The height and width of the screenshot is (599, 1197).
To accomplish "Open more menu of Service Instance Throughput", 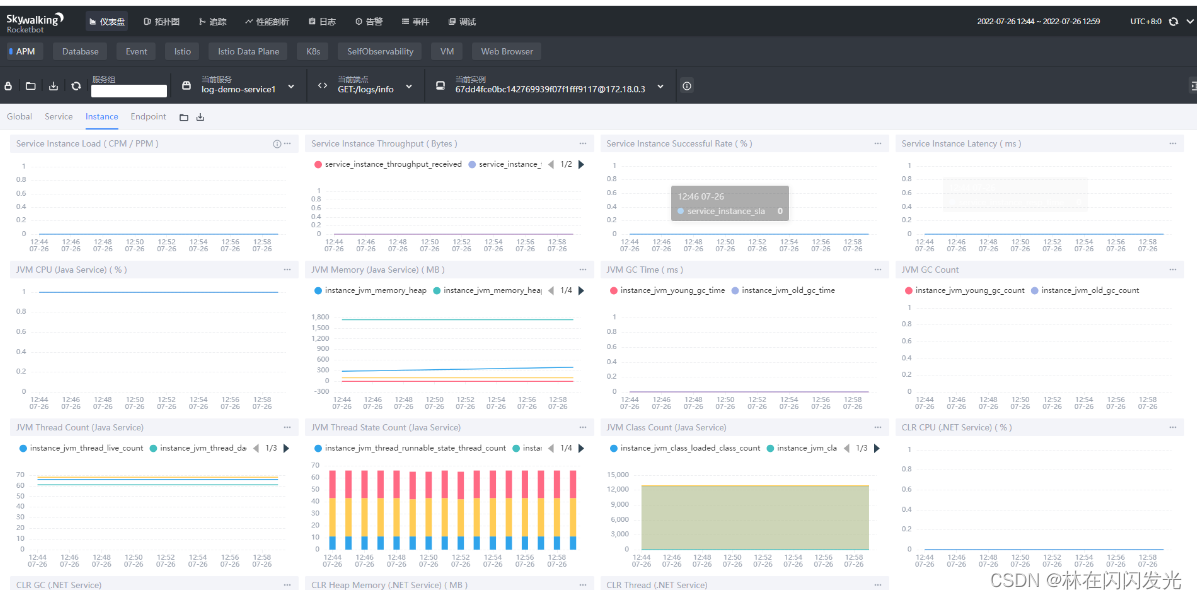I will coord(582,143).
